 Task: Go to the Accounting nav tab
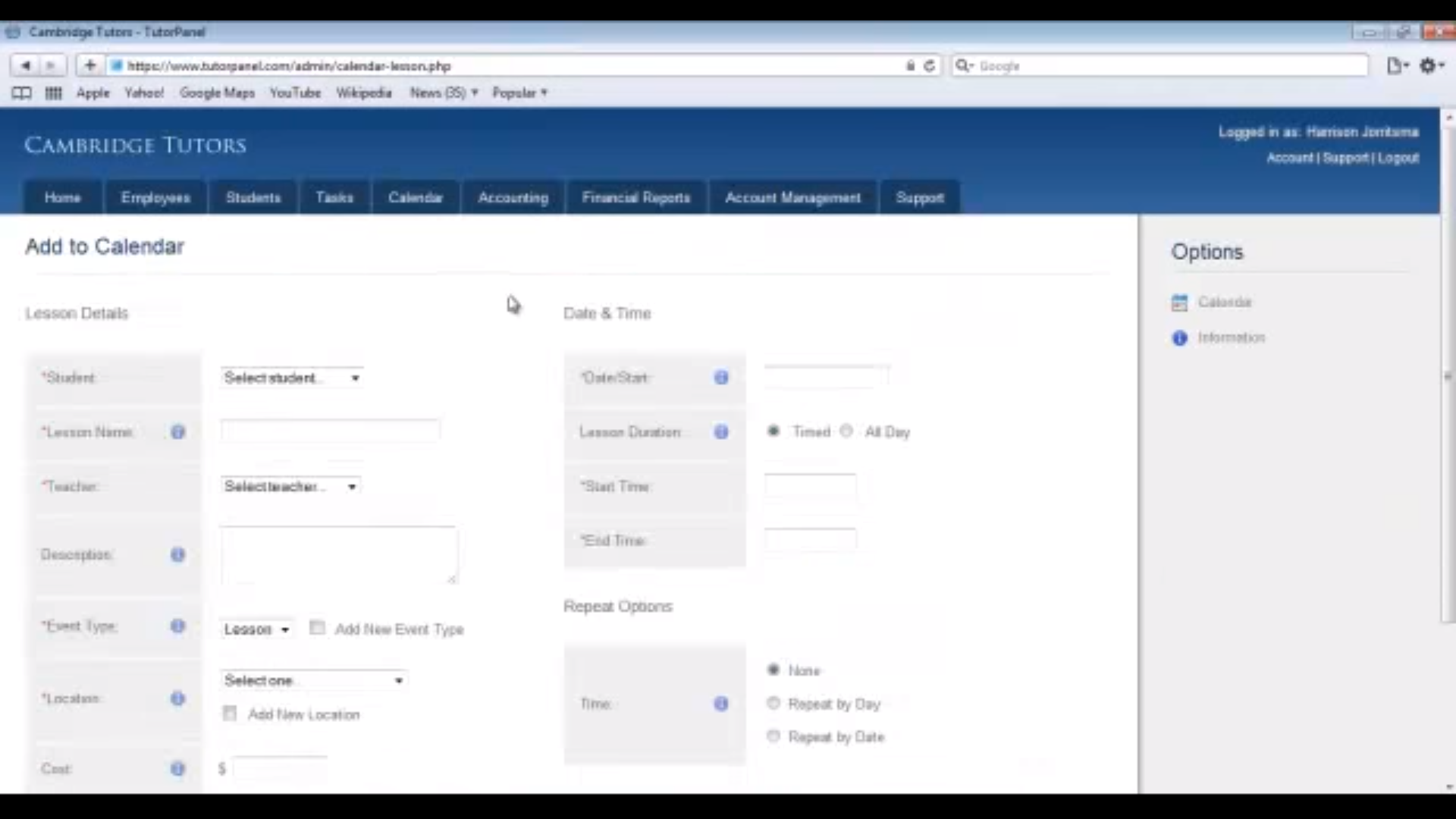click(513, 198)
